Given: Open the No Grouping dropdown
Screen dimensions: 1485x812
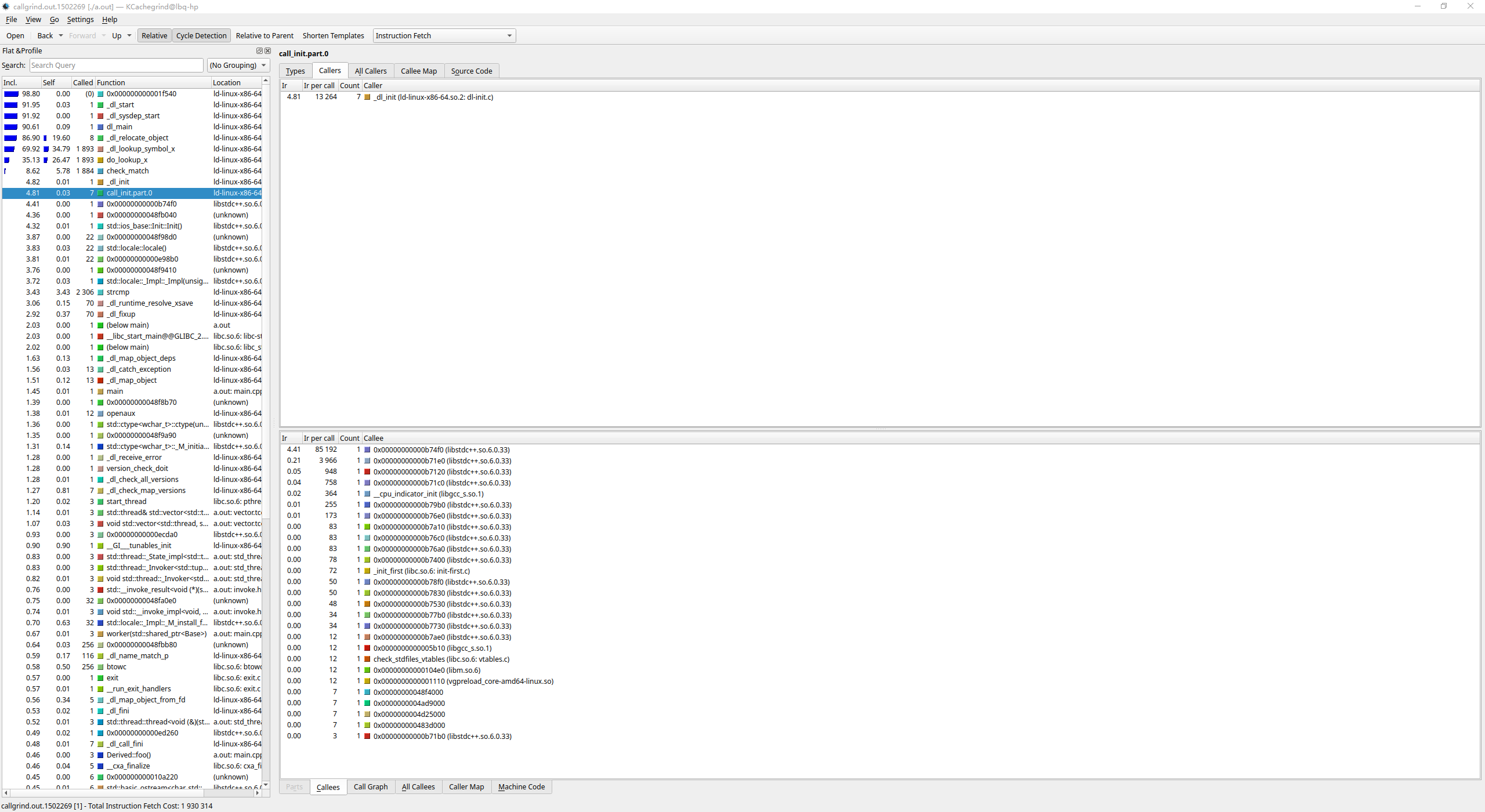Looking at the screenshot, I should pyautogui.click(x=238, y=66).
